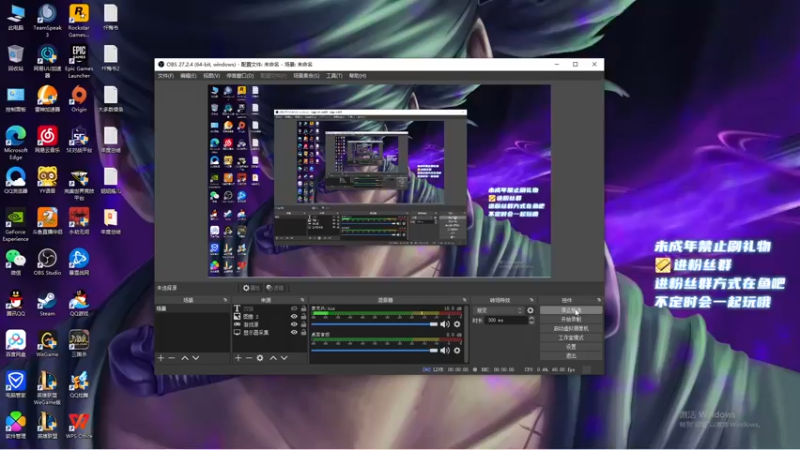Open scene transition settings gear icon

(530, 310)
